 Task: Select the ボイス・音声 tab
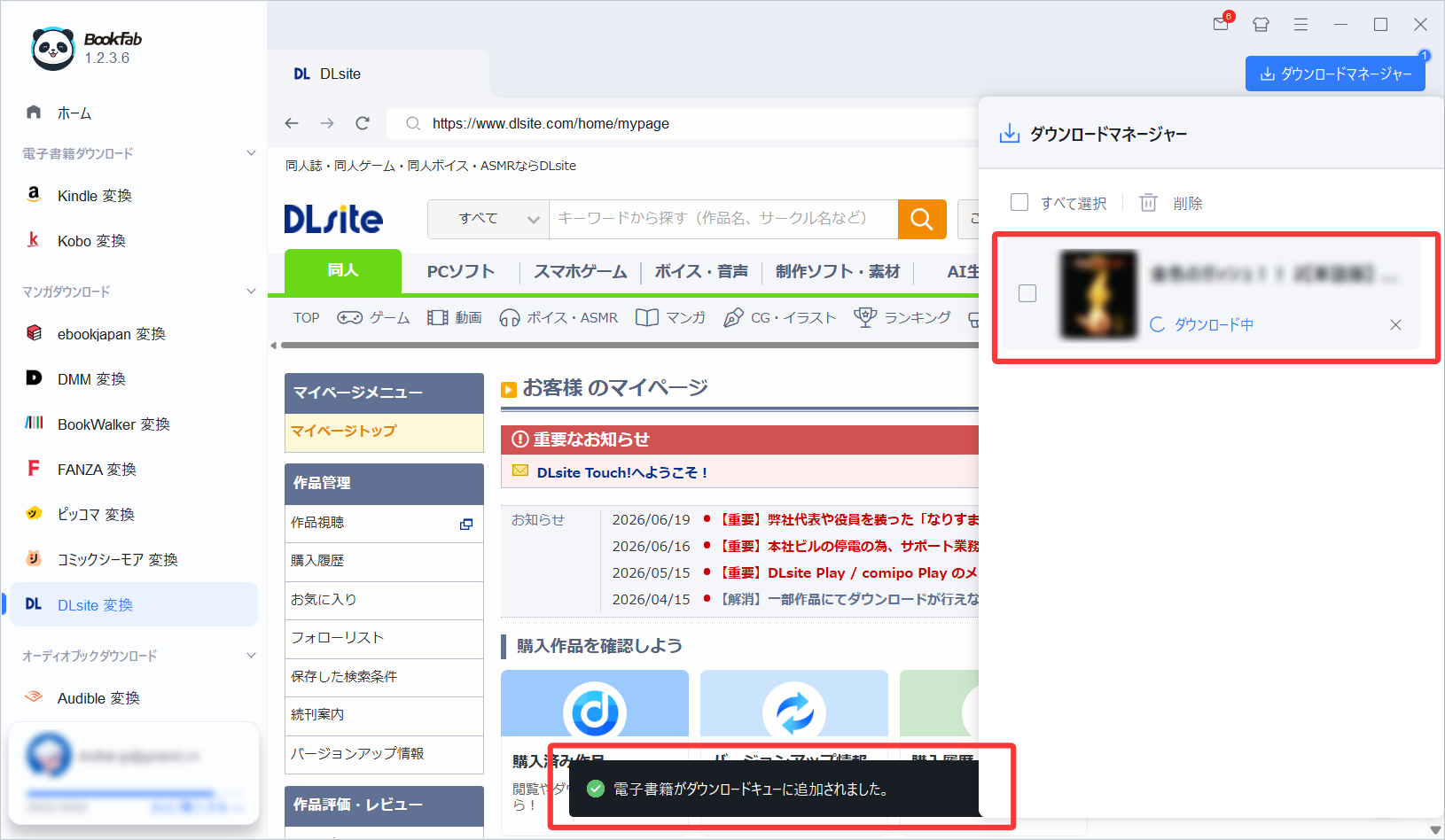tap(701, 272)
